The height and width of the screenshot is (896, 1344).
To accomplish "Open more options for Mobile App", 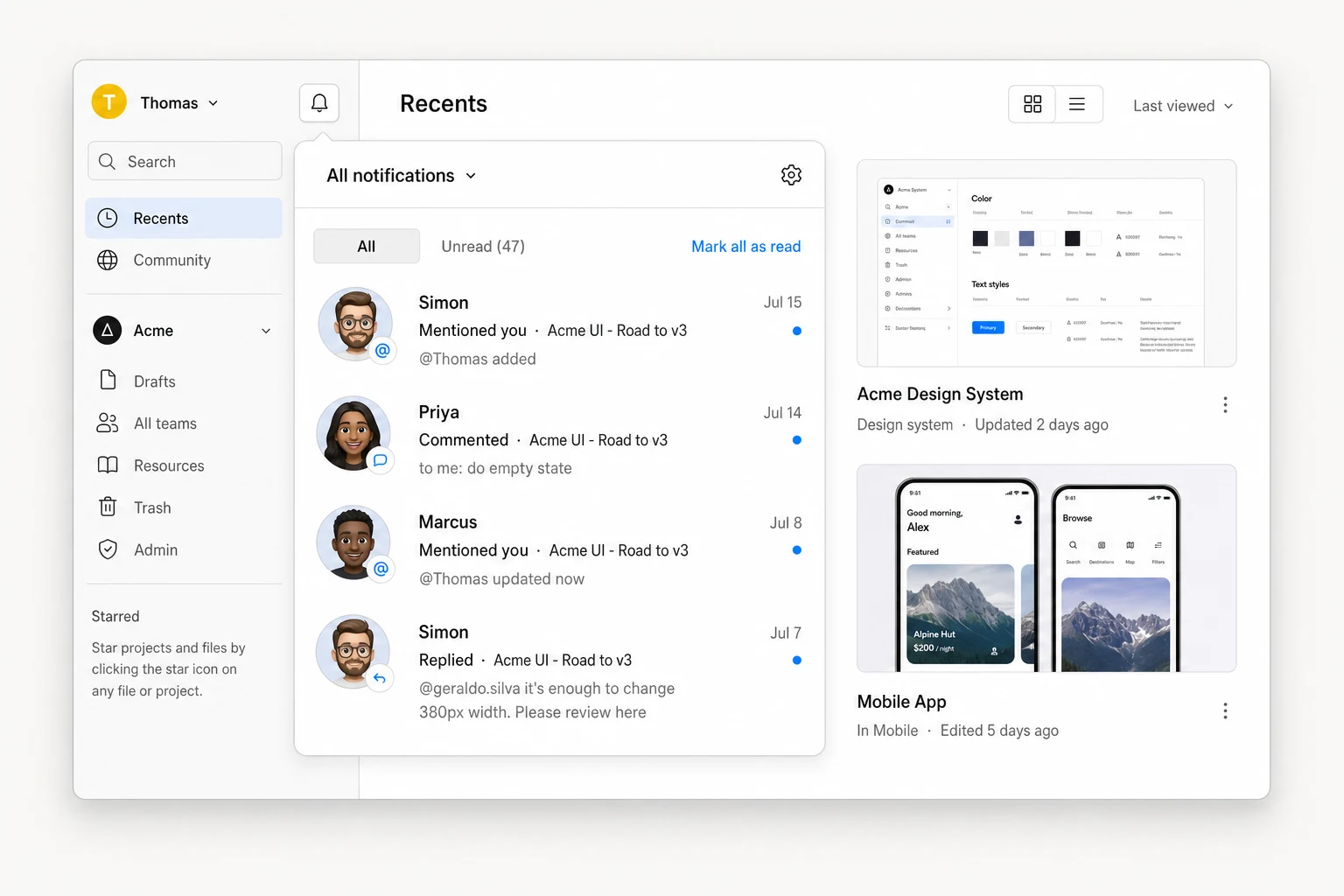I will [1225, 710].
